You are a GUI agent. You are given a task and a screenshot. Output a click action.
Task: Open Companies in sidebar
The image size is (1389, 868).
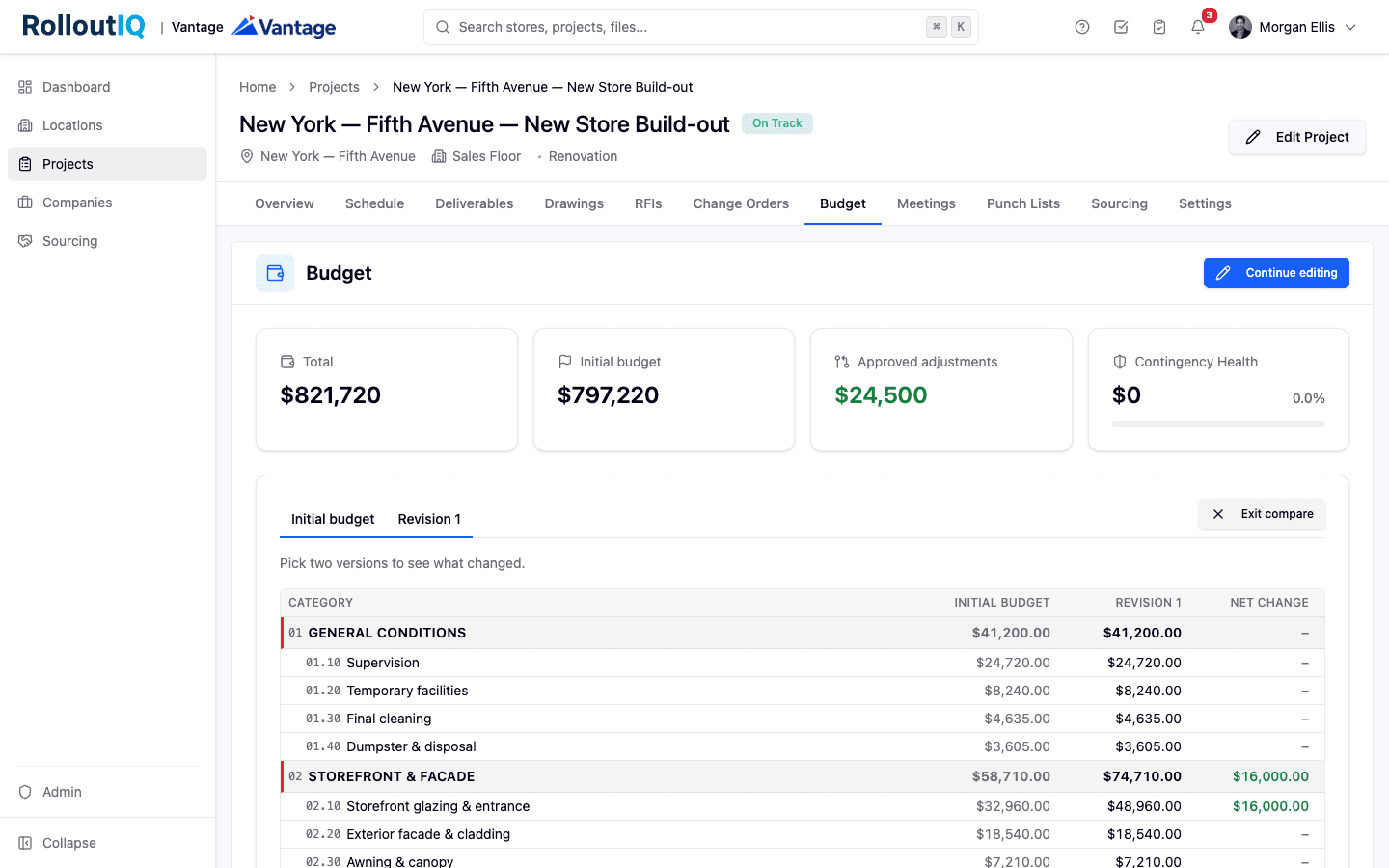point(107,203)
